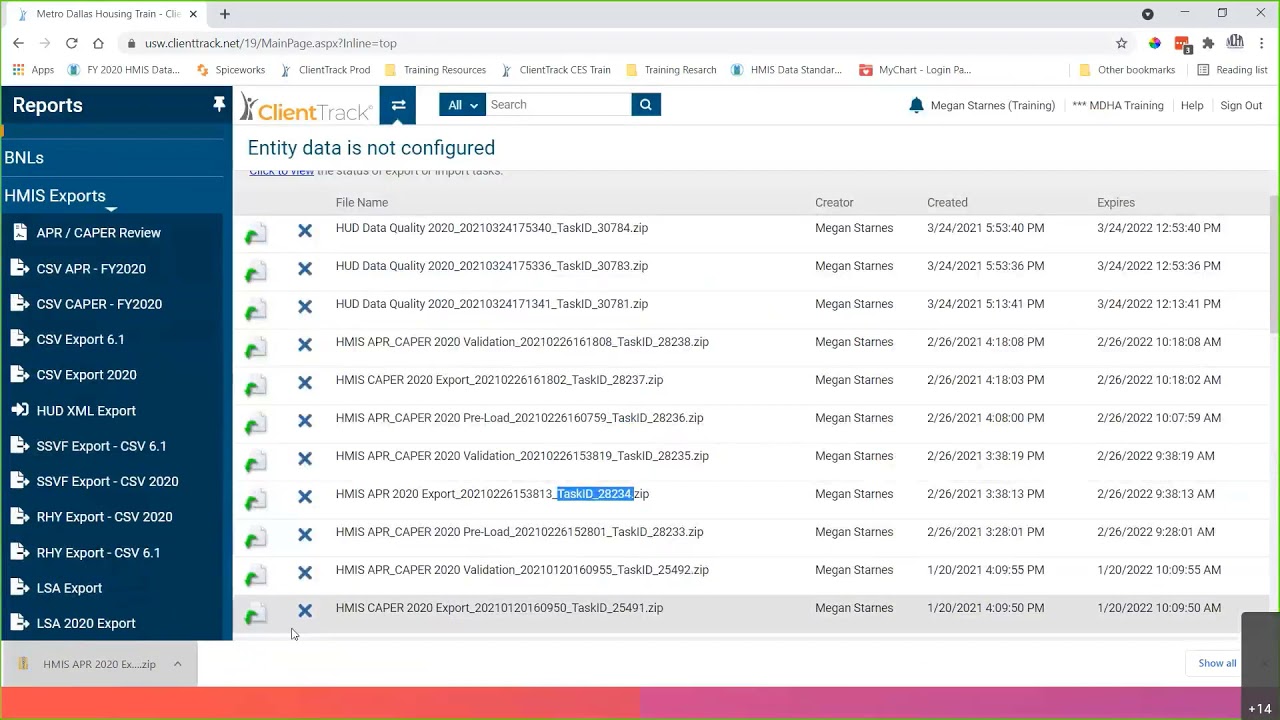
Task: Bookmark this page with star icon
Action: 1121,43
